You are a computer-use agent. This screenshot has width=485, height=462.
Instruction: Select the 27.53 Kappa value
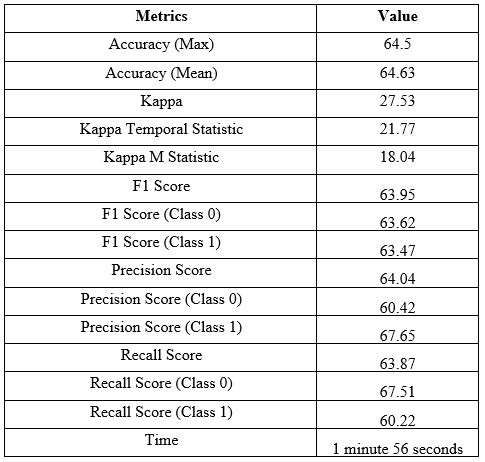click(x=397, y=101)
